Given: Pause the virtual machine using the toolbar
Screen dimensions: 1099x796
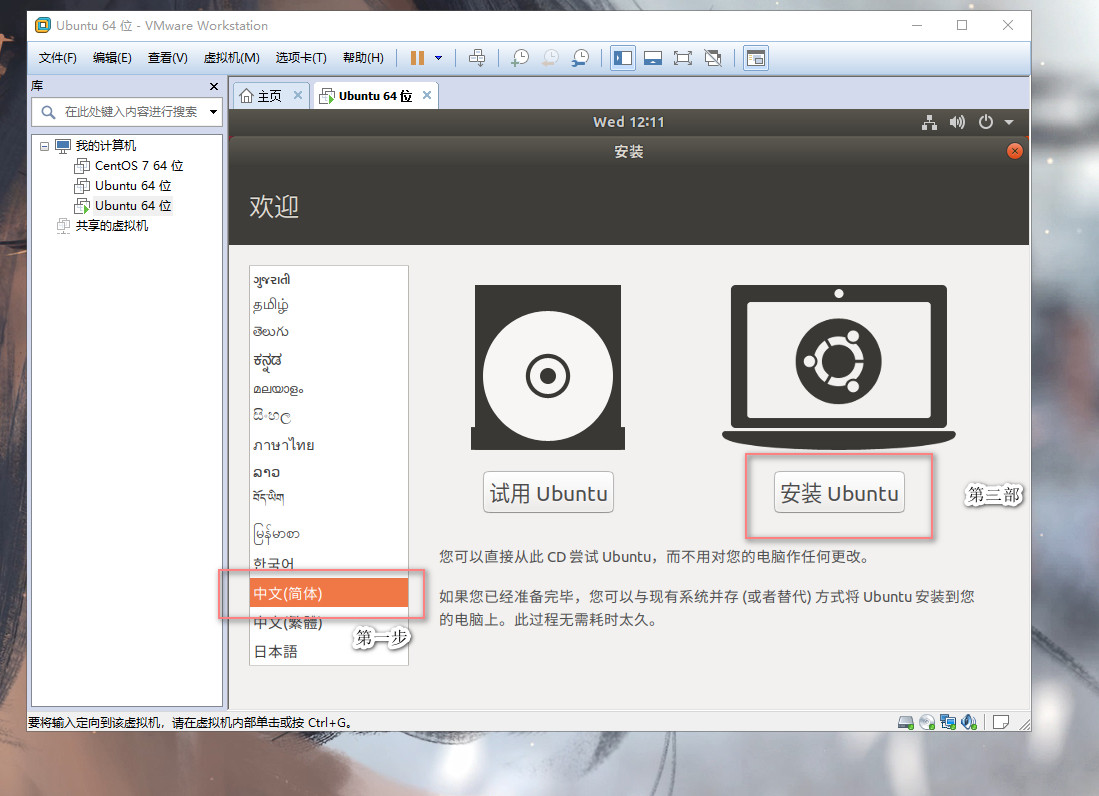Looking at the screenshot, I should pos(417,58).
